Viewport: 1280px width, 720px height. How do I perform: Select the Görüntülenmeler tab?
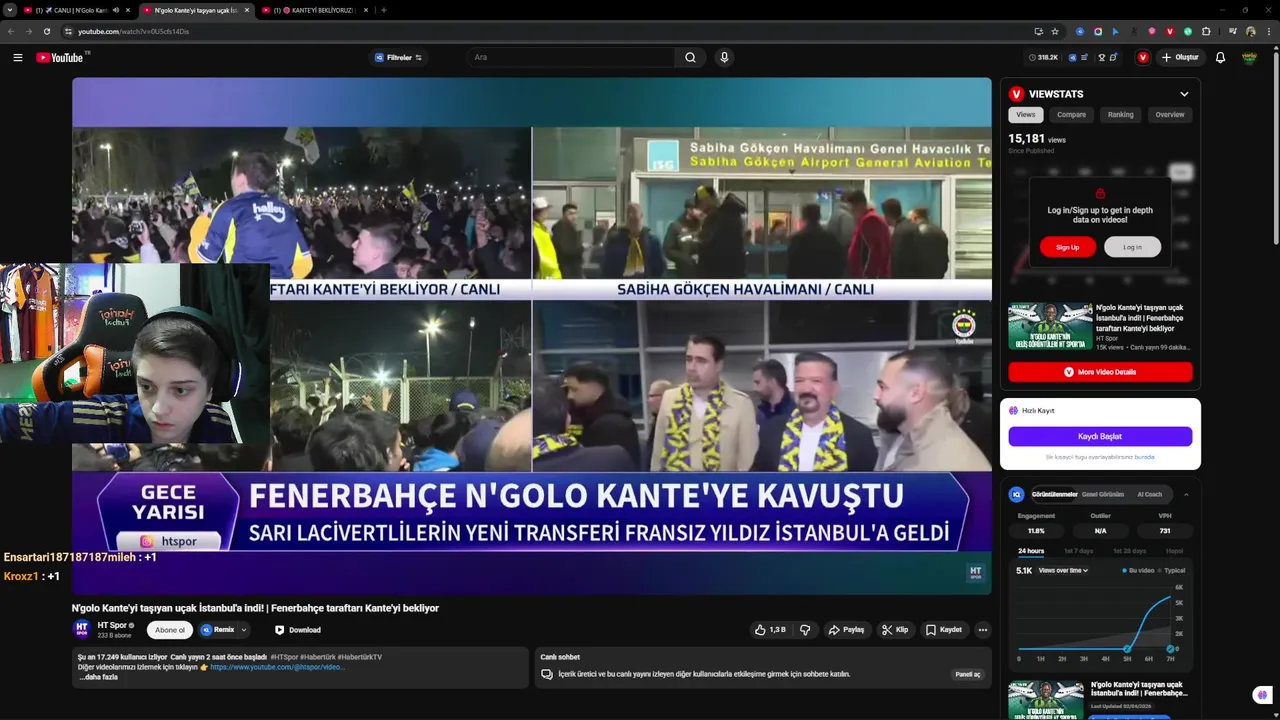tap(1054, 494)
